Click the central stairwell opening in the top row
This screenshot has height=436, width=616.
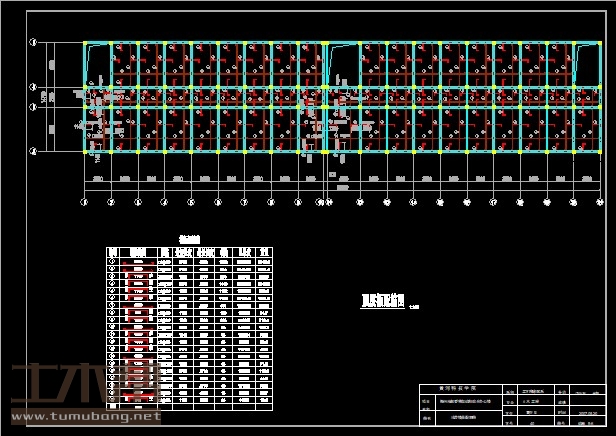(x=342, y=65)
